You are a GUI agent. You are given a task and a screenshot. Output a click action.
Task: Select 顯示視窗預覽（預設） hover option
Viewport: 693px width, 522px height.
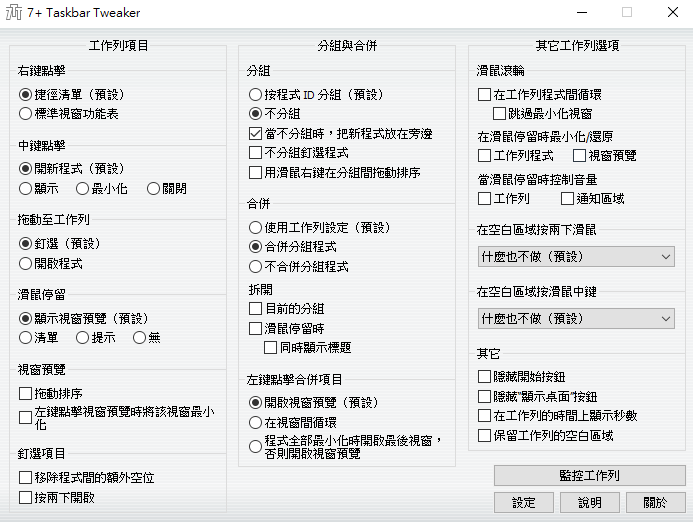click(84, 318)
